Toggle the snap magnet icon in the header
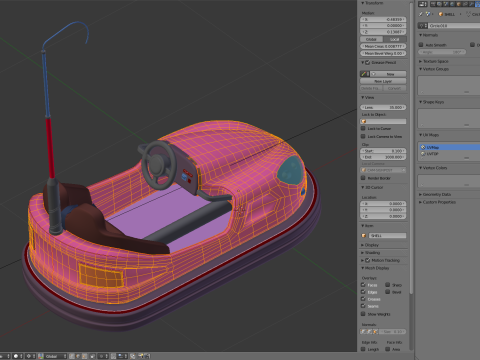 tap(113, 356)
